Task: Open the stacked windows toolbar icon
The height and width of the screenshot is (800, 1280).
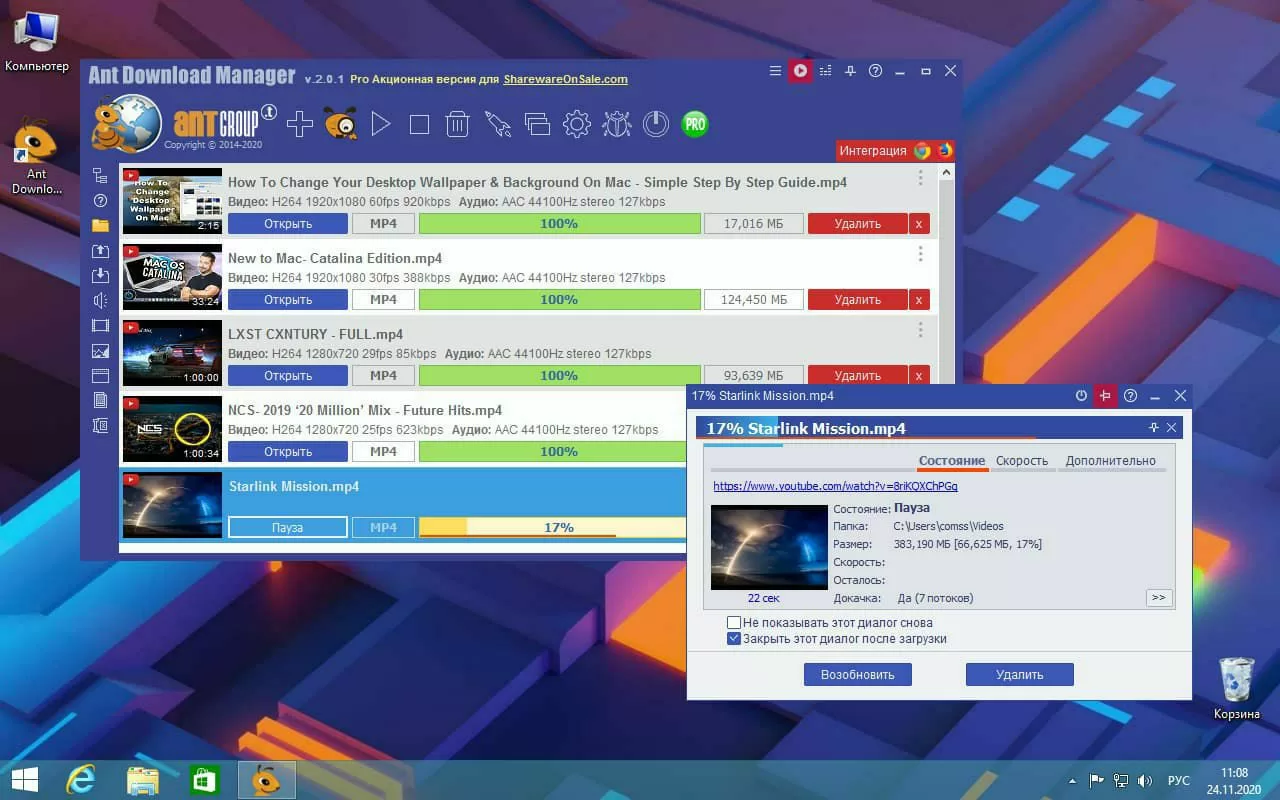Action: (537, 124)
